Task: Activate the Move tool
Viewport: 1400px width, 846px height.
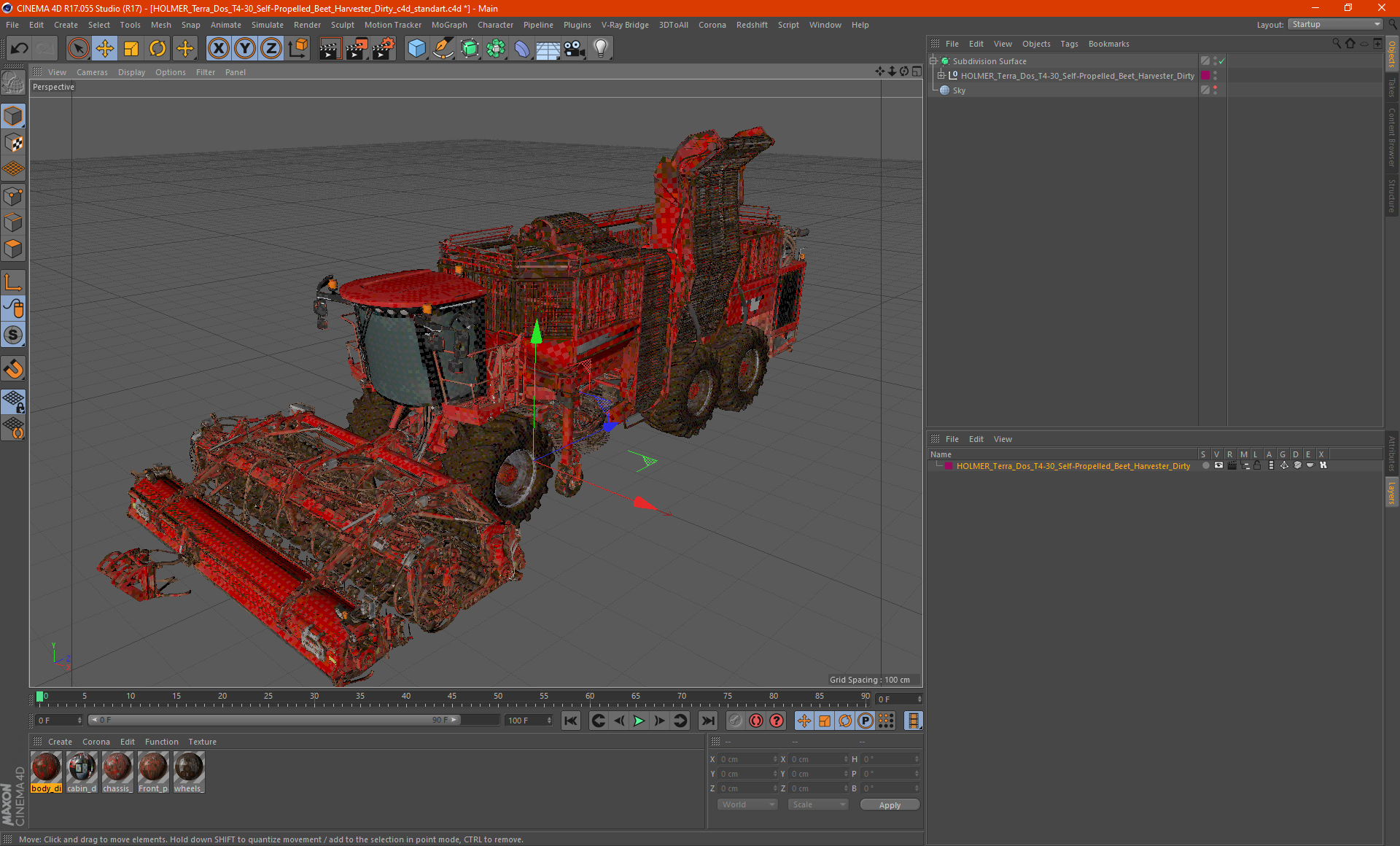Action: pos(105,49)
